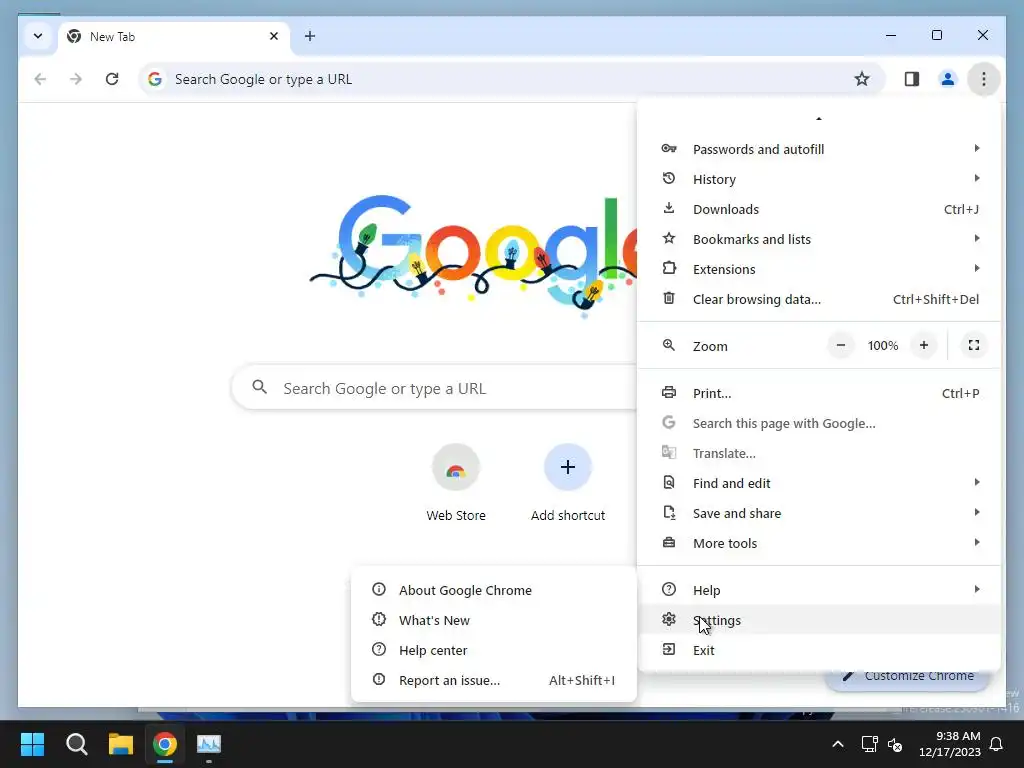Open the tab search dropdown arrow
The width and height of the screenshot is (1024, 768).
38,36
